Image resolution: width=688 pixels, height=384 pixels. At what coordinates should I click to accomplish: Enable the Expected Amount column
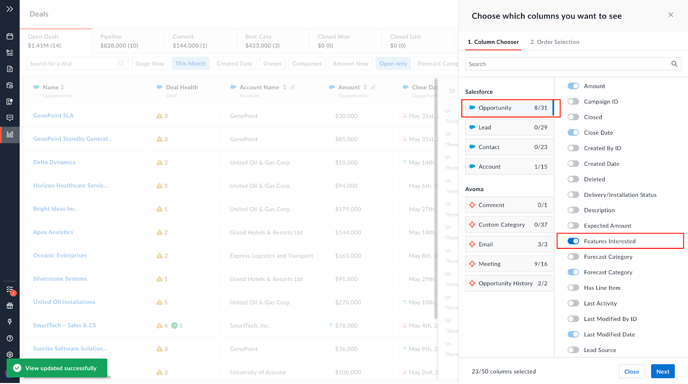(573, 226)
